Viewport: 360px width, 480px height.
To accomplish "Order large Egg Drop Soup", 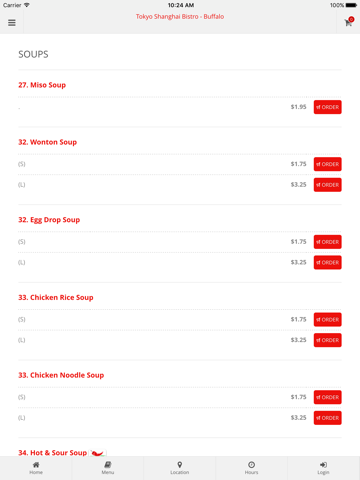I will (327, 262).
